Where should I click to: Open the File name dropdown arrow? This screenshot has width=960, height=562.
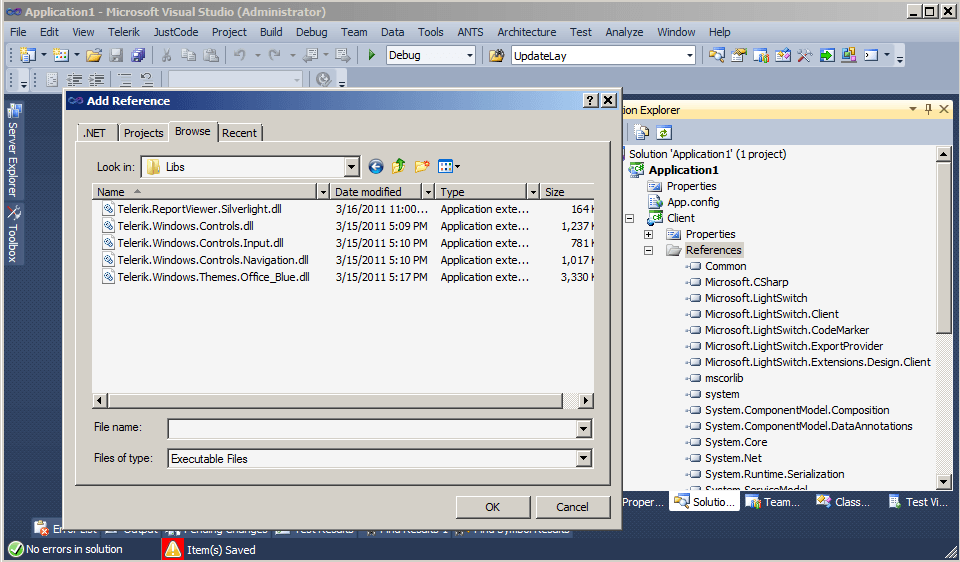(x=583, y=429)
